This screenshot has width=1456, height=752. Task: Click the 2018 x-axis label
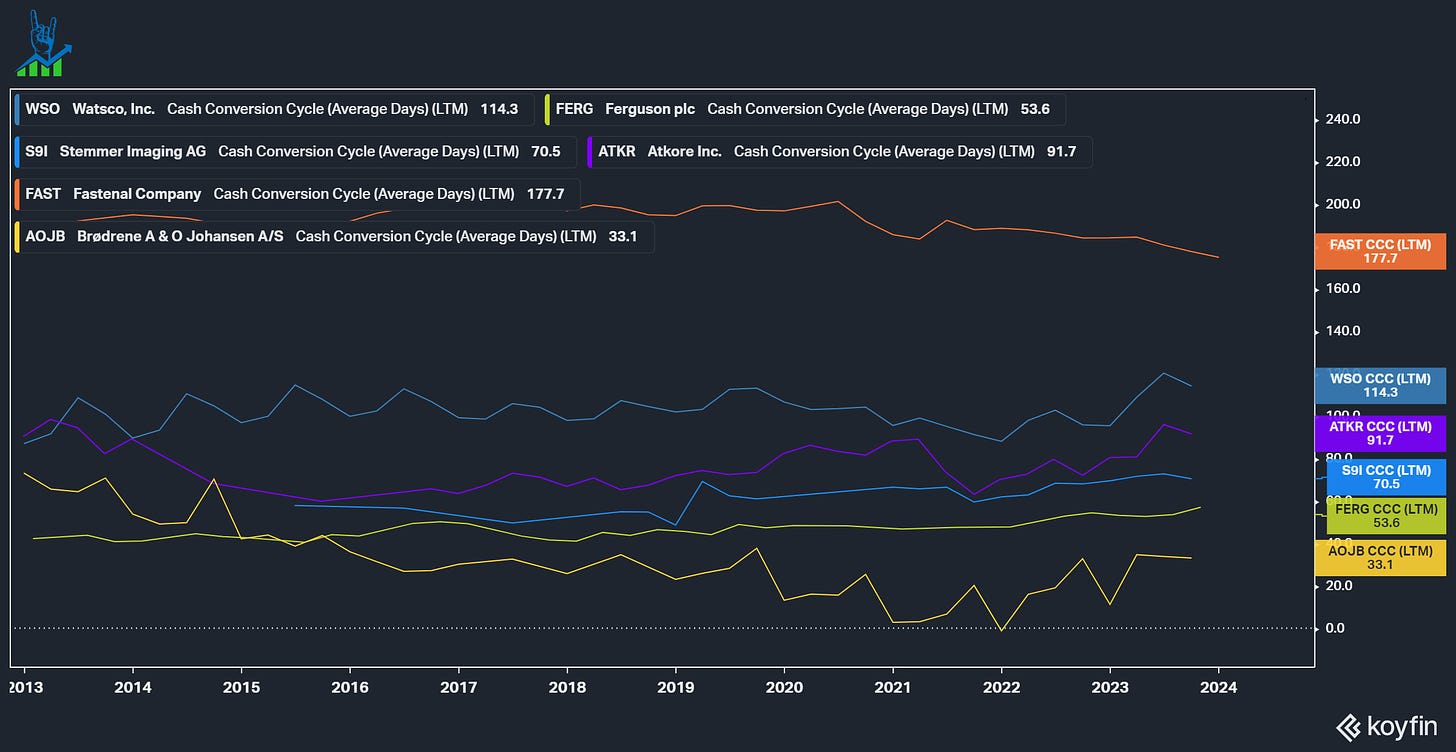(567, 688)
